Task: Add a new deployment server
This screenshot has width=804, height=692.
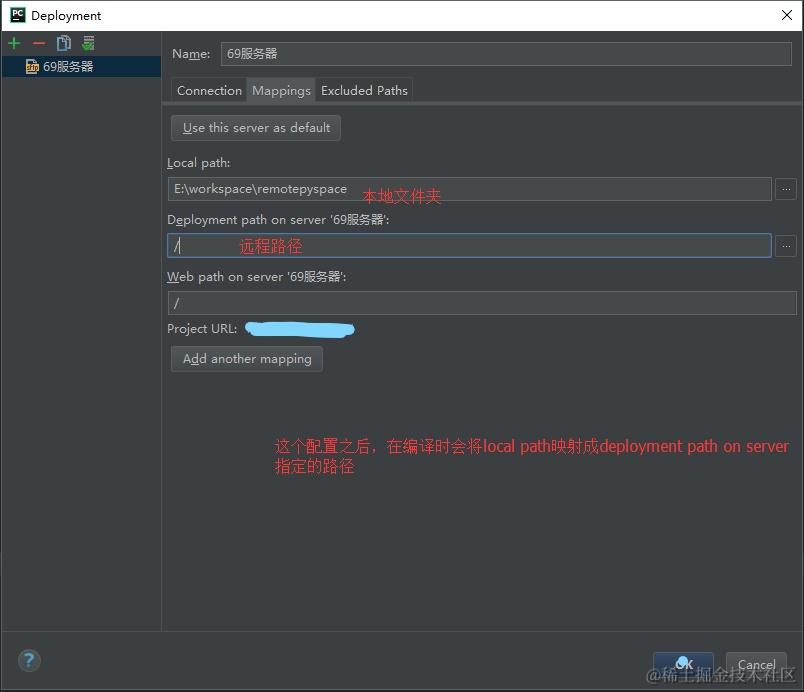Action: pos(14,44)
